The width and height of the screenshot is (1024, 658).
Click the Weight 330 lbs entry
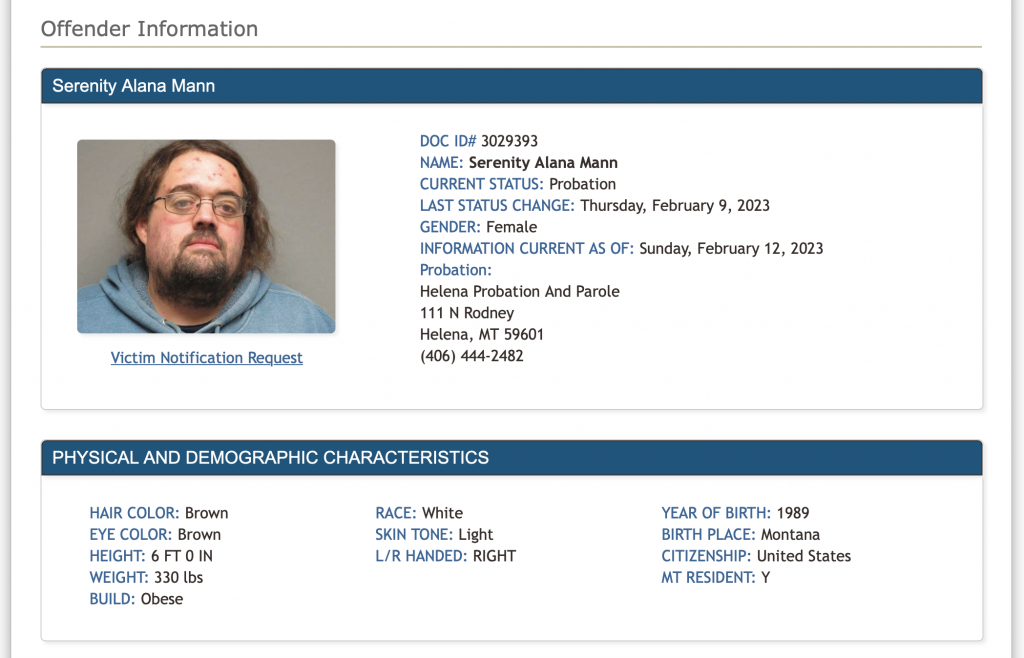(146, 578)
